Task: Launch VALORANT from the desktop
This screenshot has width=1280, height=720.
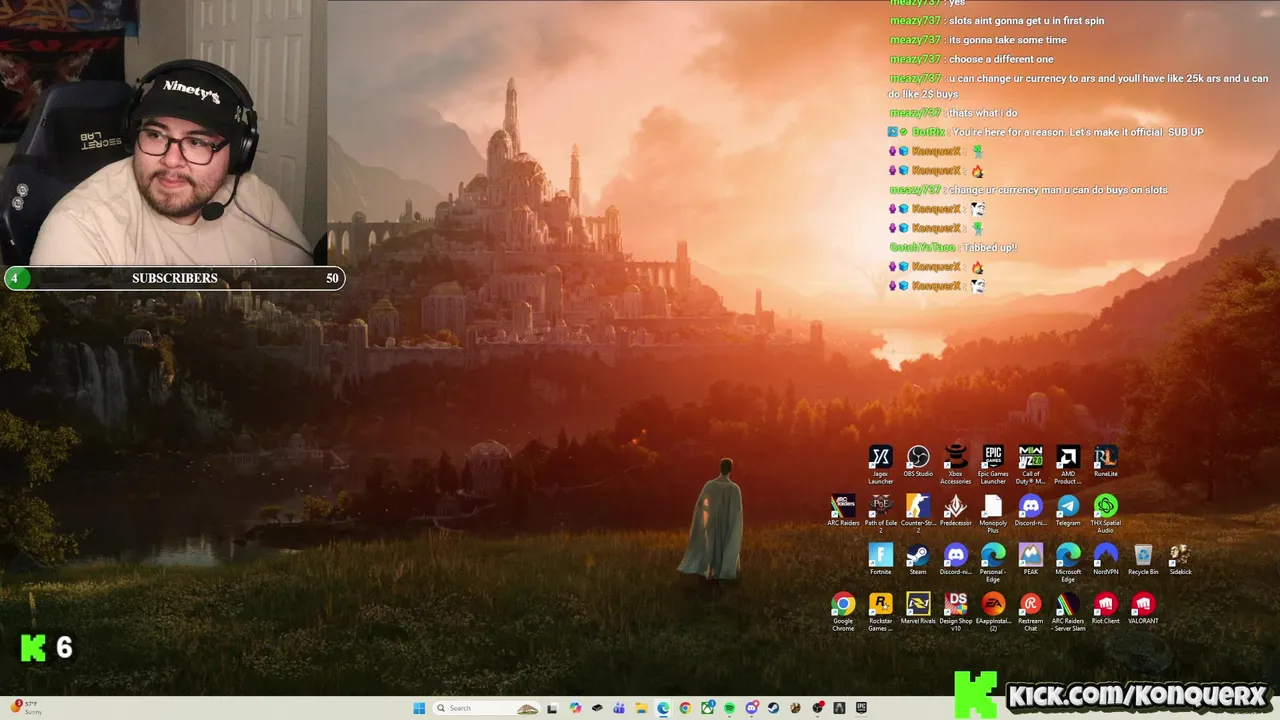Action: coord(1143,608)
